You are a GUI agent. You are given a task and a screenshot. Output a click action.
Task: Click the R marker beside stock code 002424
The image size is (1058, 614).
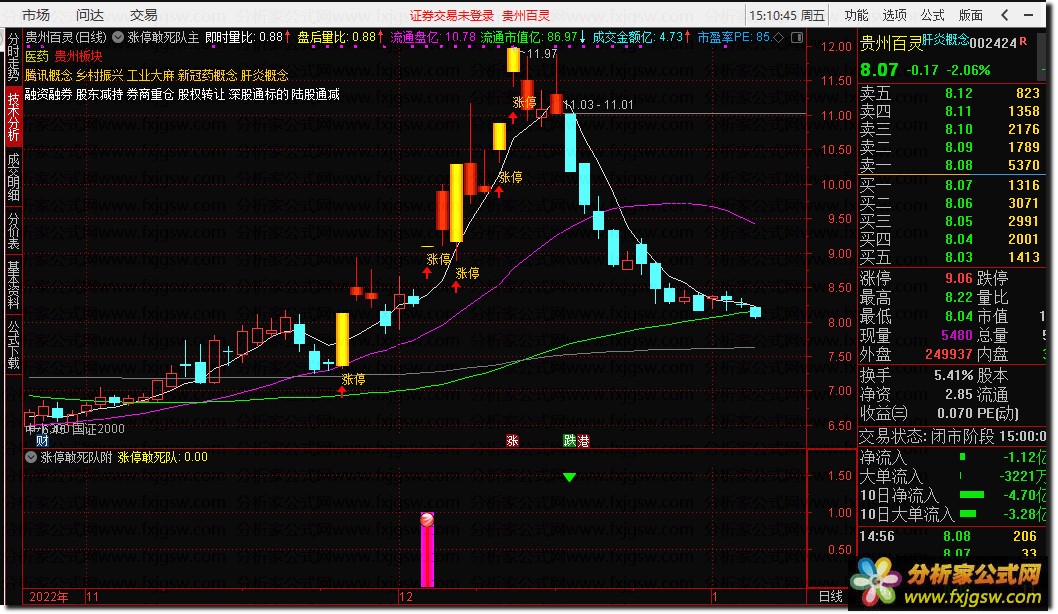1024,41
